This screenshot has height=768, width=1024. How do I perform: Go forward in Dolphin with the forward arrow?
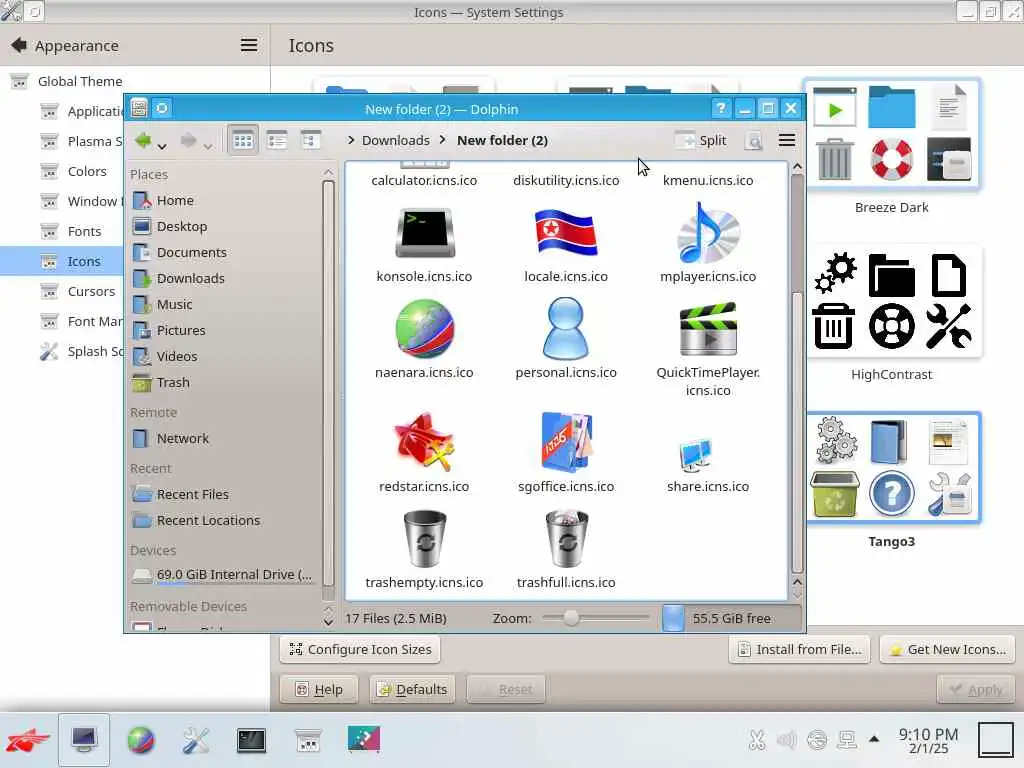click(x=188, y=140)
